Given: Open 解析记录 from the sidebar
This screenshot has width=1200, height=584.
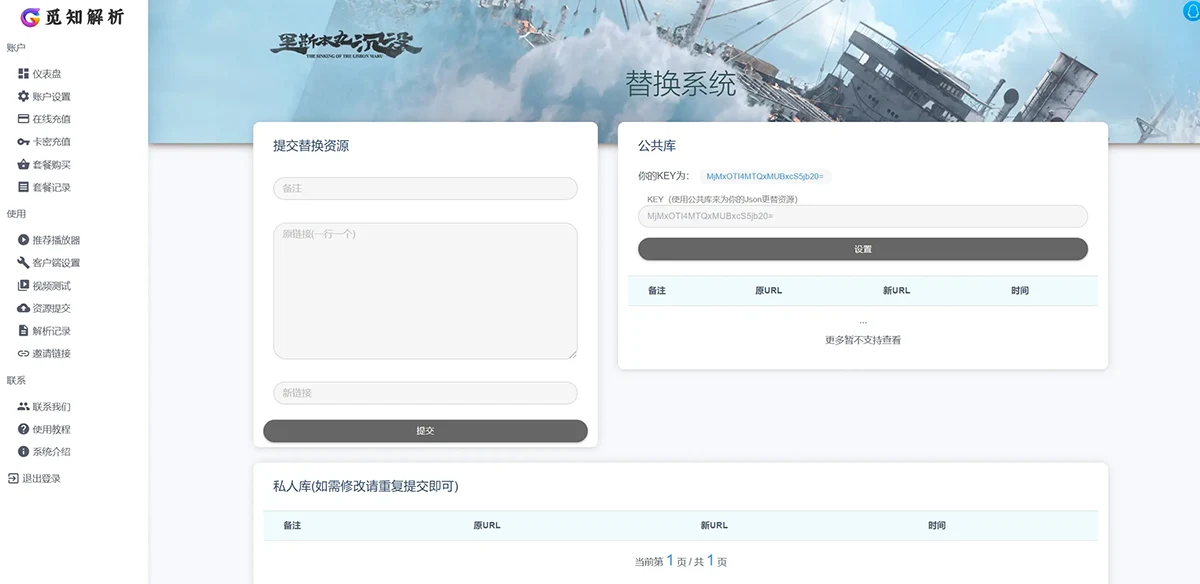Looking at the screenshot, I should pos(51,331).
